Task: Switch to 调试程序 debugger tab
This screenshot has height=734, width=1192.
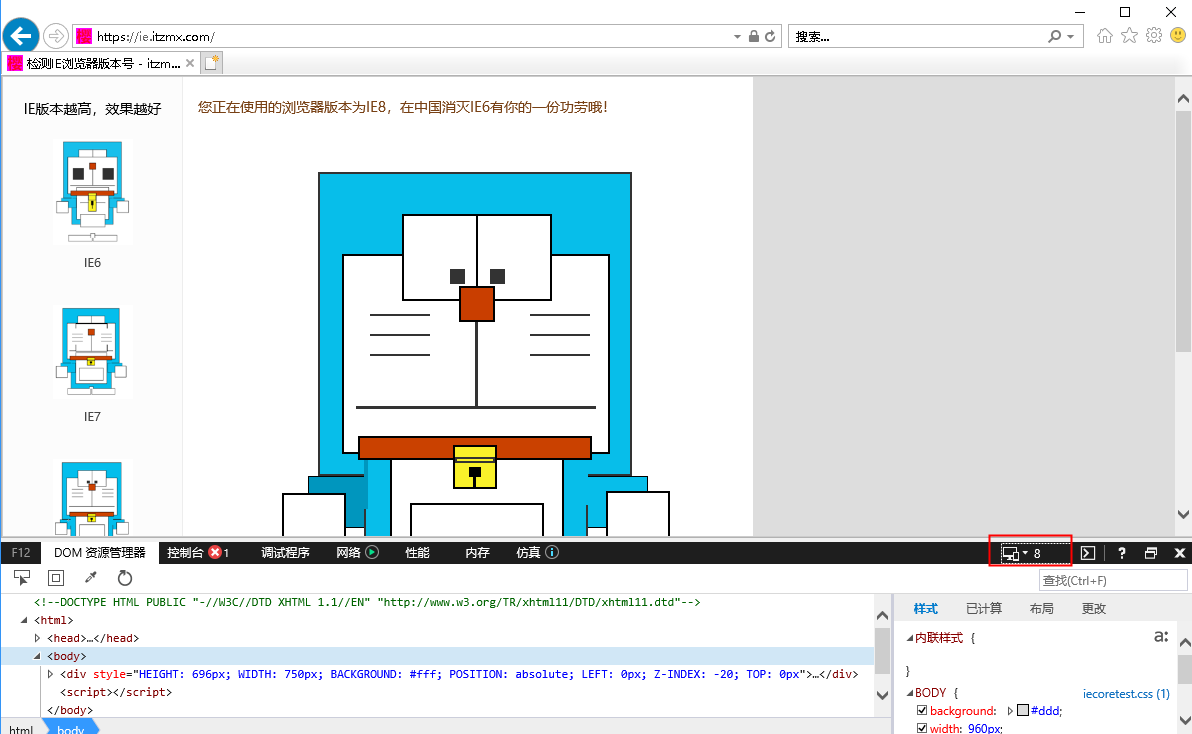Action: (x=285, y=552)
